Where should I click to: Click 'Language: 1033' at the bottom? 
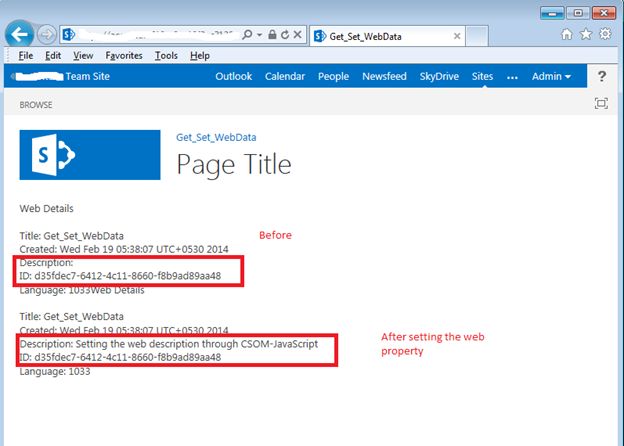click(x=55, y=372)
